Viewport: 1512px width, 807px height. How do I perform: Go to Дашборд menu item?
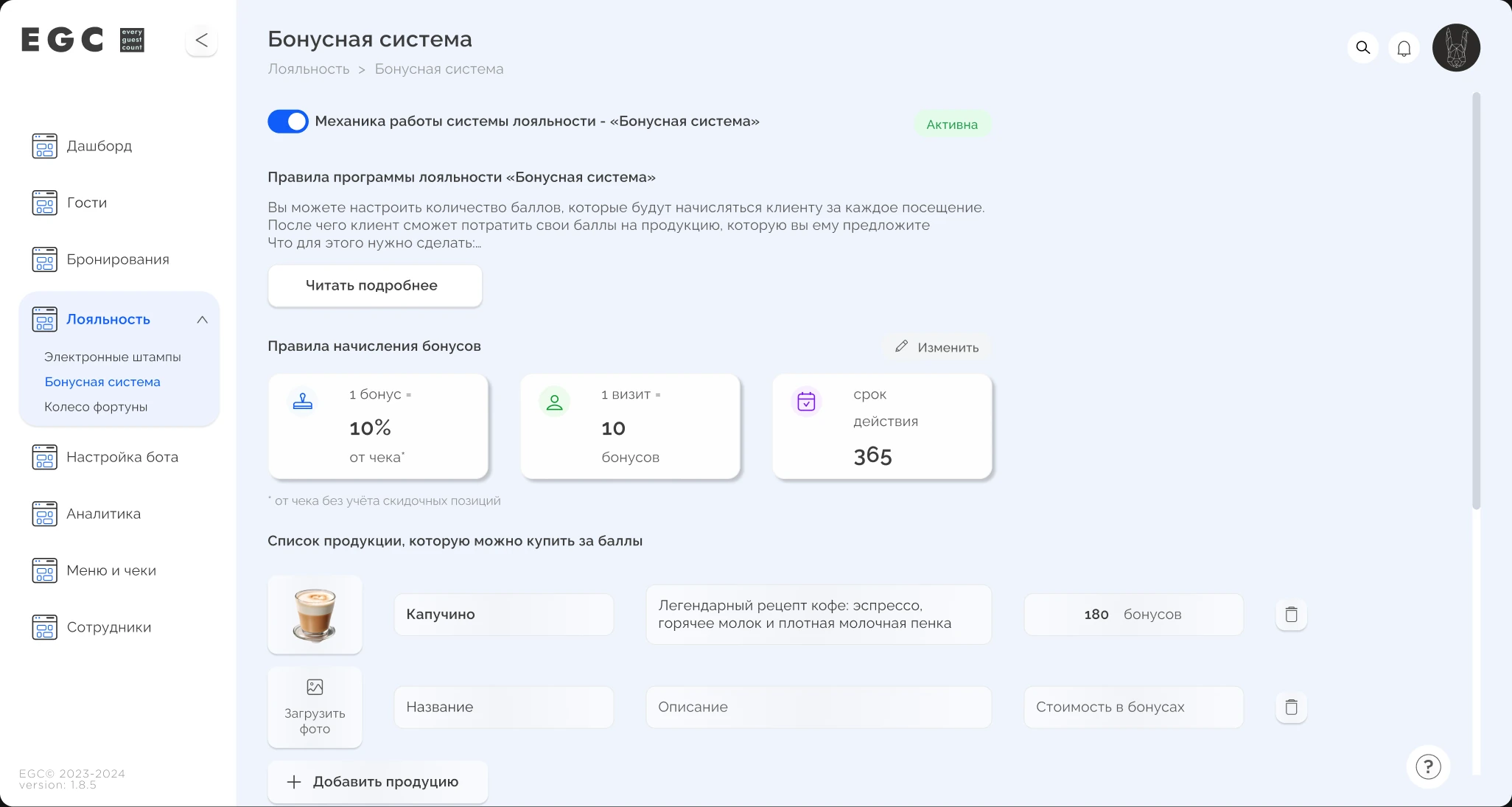99,146
